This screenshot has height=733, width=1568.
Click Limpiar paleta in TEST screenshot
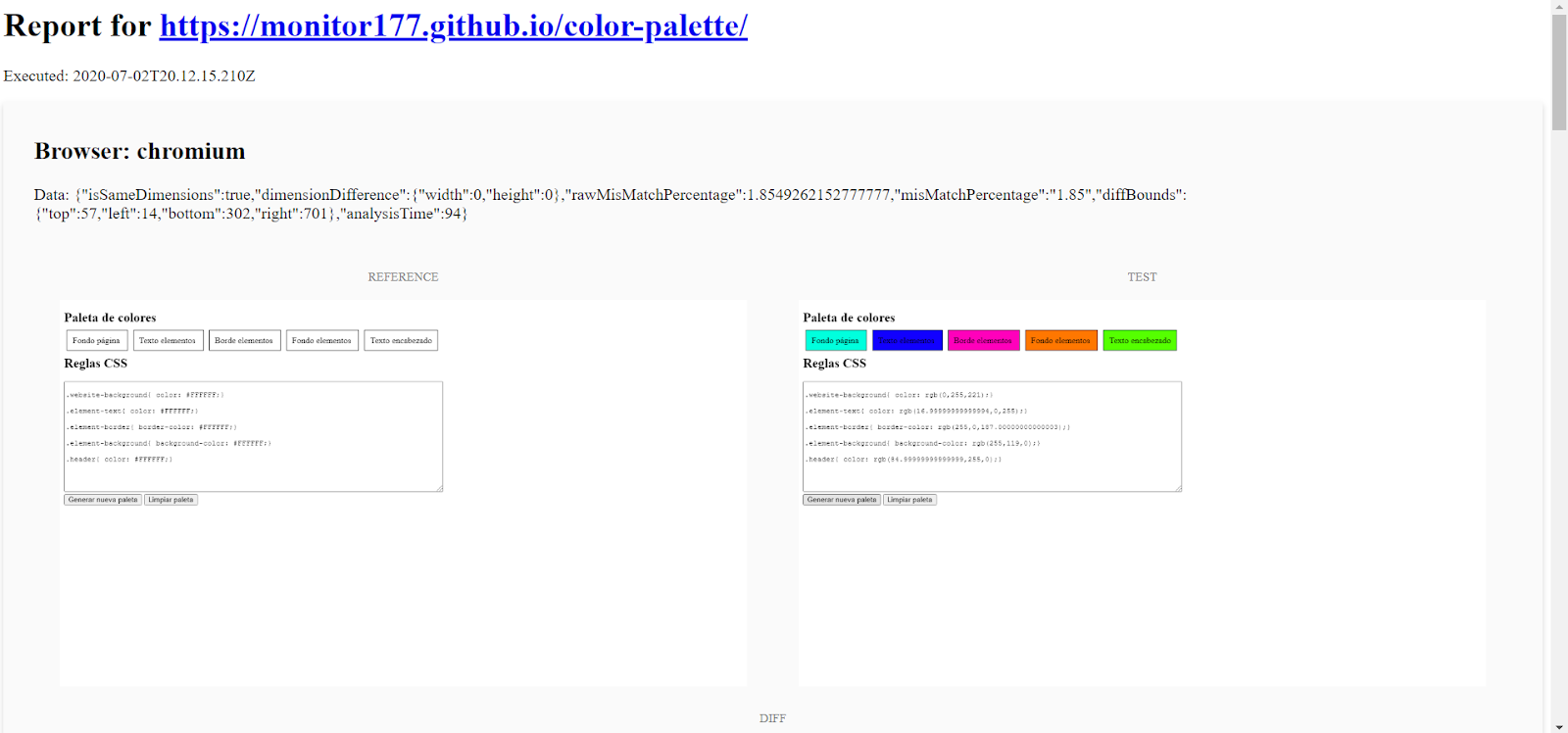click(x=909, y=500)
